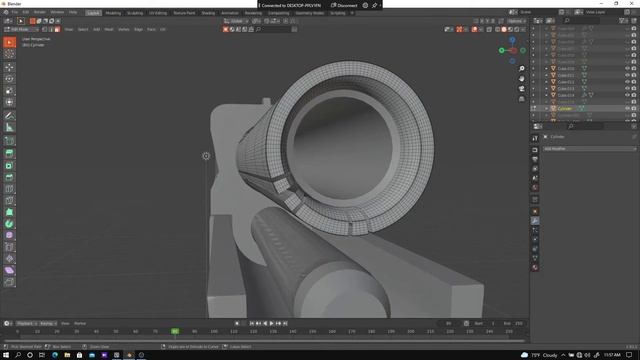Open the File menu
The image size is (640, 360).
pyautogui.click(x=15, y=13)
